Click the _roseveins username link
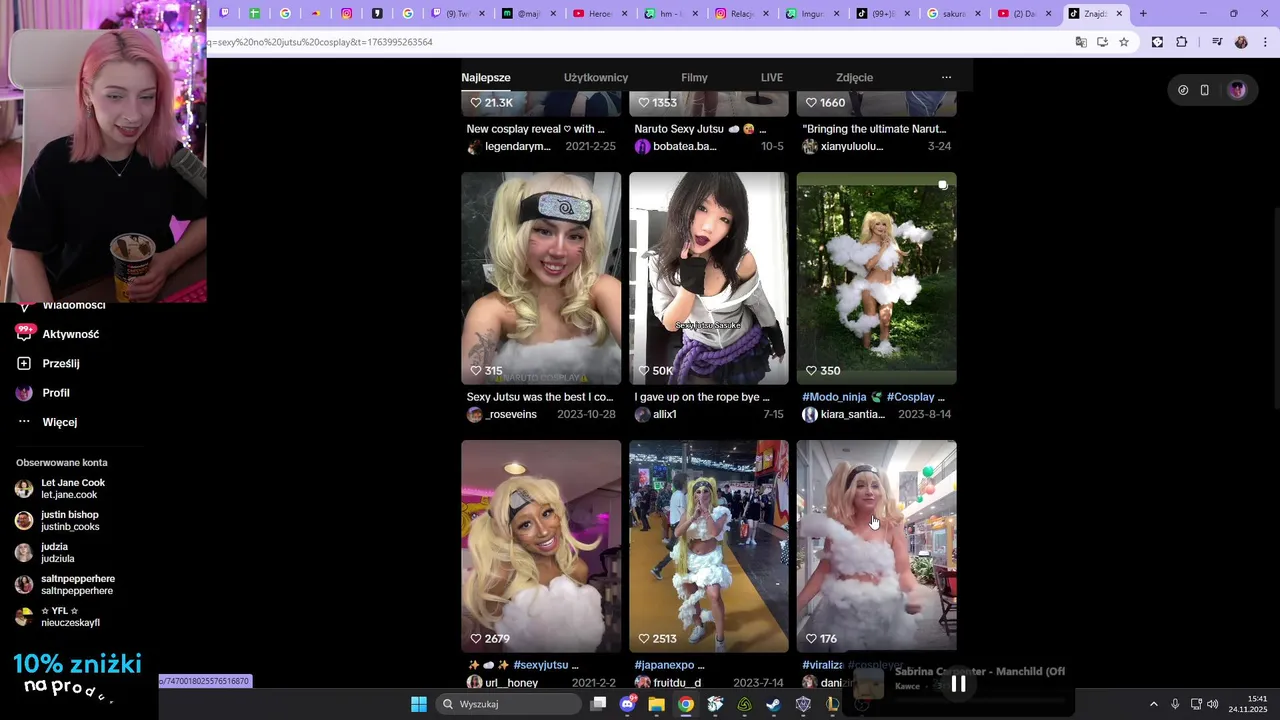 [x=510, y=414]
